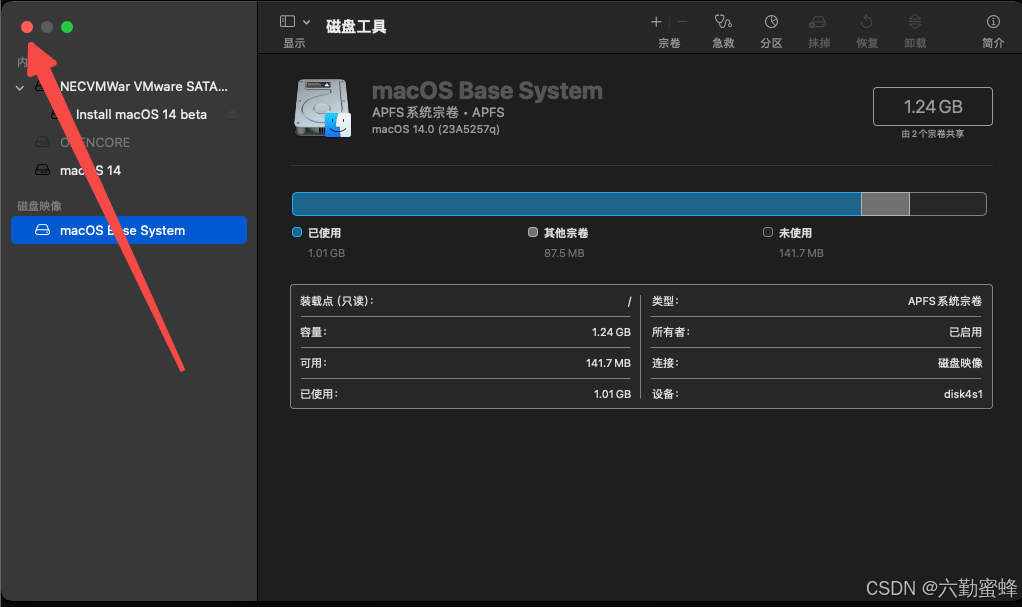Select the Restore (恢复) toolbar icon
Viewport: 1022px width, 607px height.
pos(866,22)
